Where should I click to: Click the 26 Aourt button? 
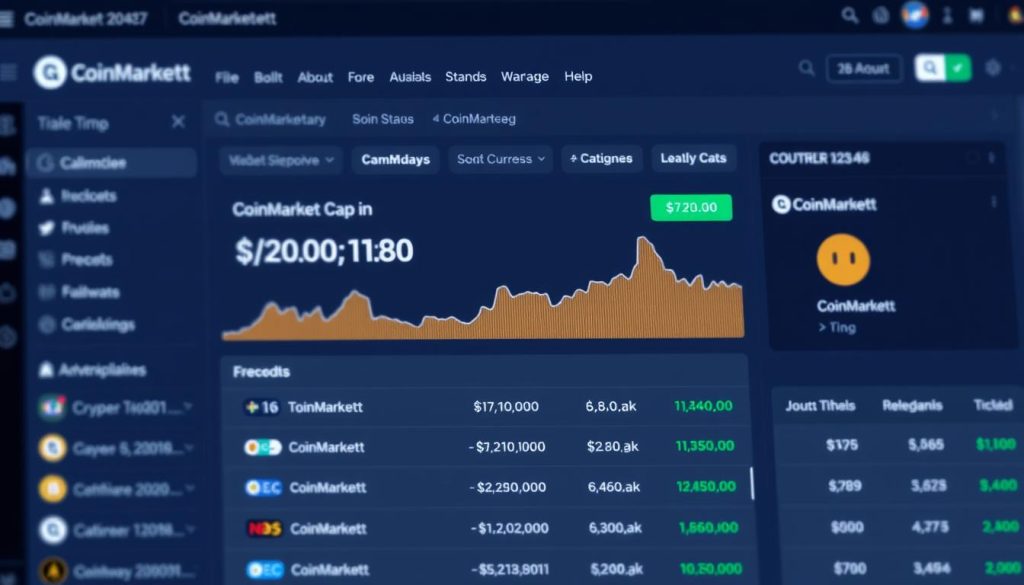click(863, 69)
